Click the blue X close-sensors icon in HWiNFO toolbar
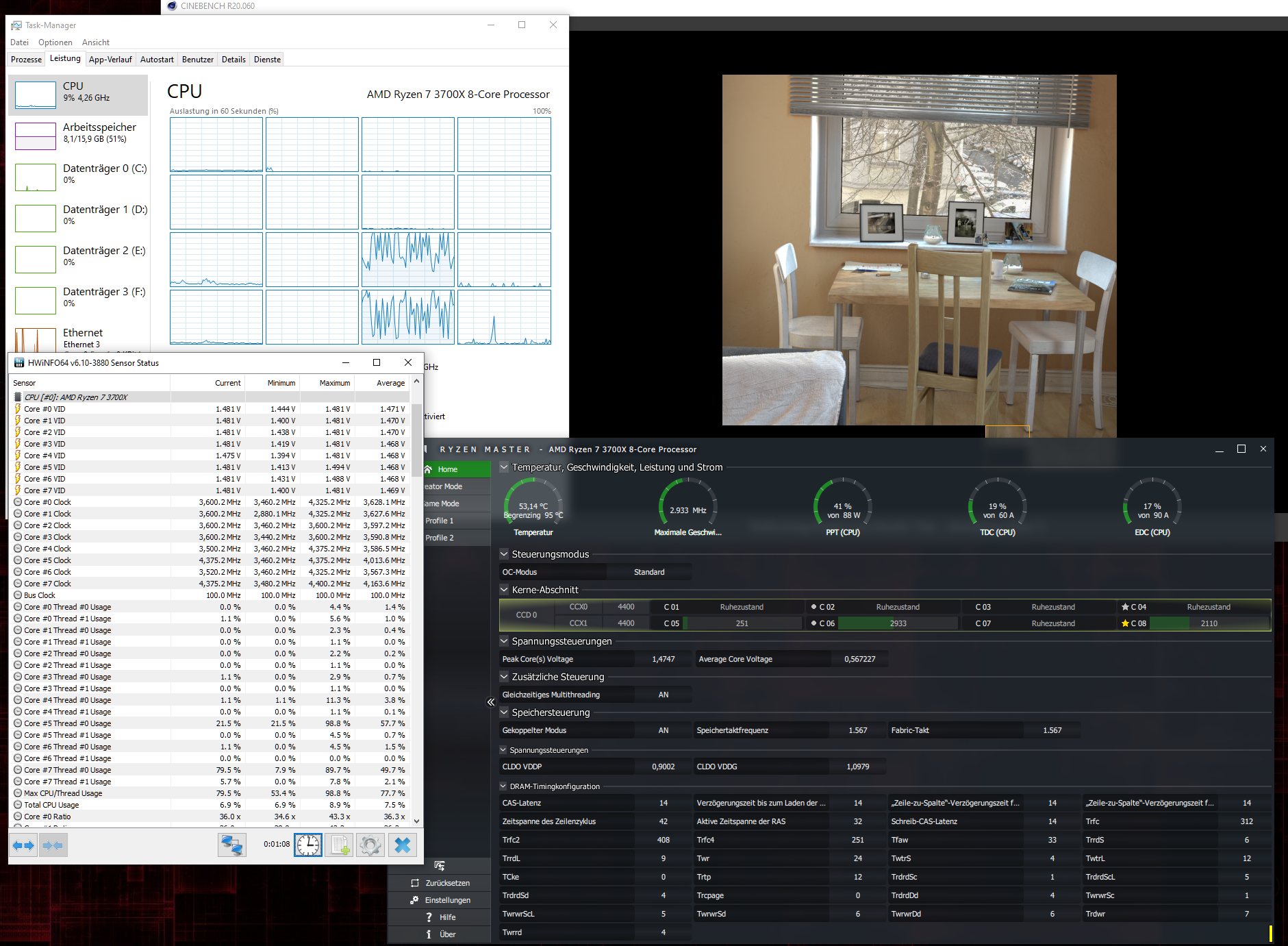This screenshot has height=946, width=1288. coord(403,845)
